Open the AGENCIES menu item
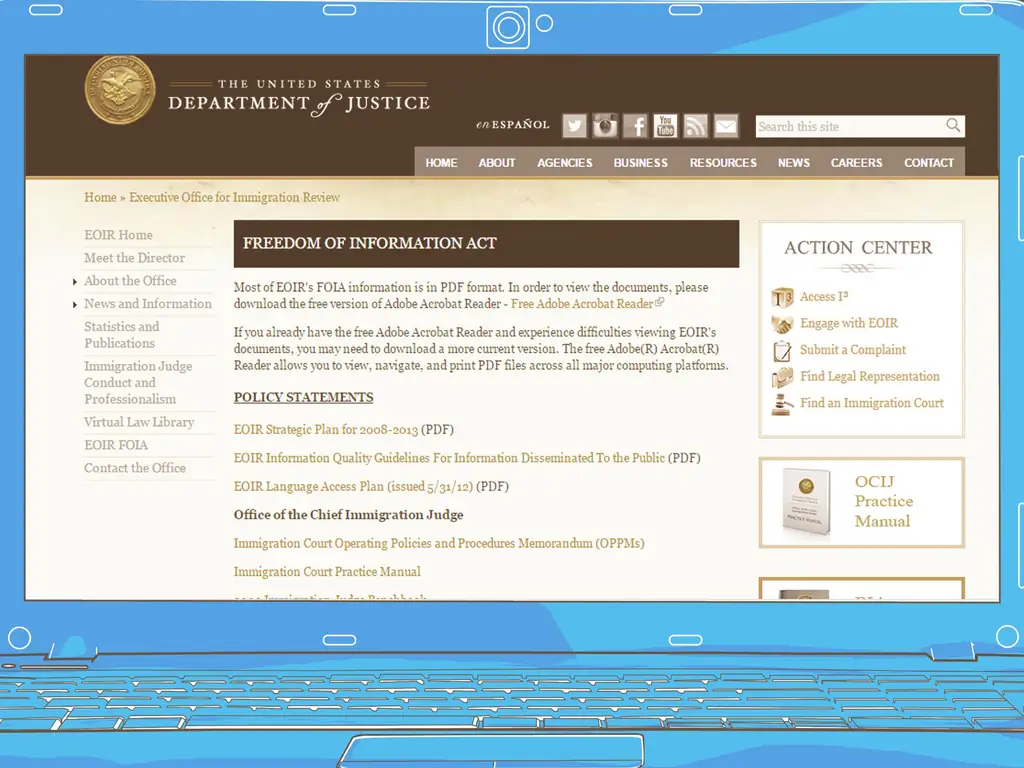 564,163
